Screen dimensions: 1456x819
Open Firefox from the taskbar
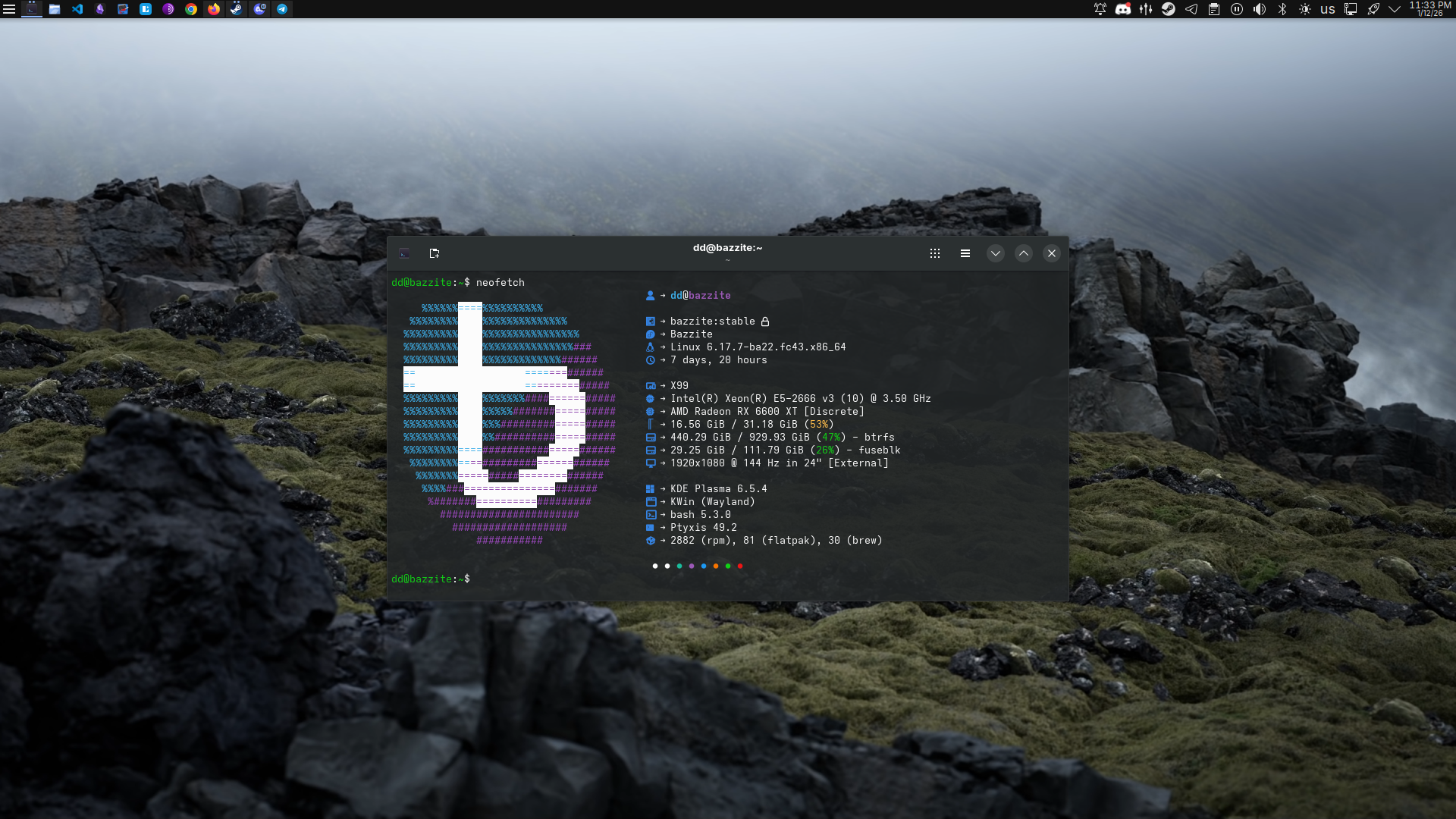pos(214,9)
